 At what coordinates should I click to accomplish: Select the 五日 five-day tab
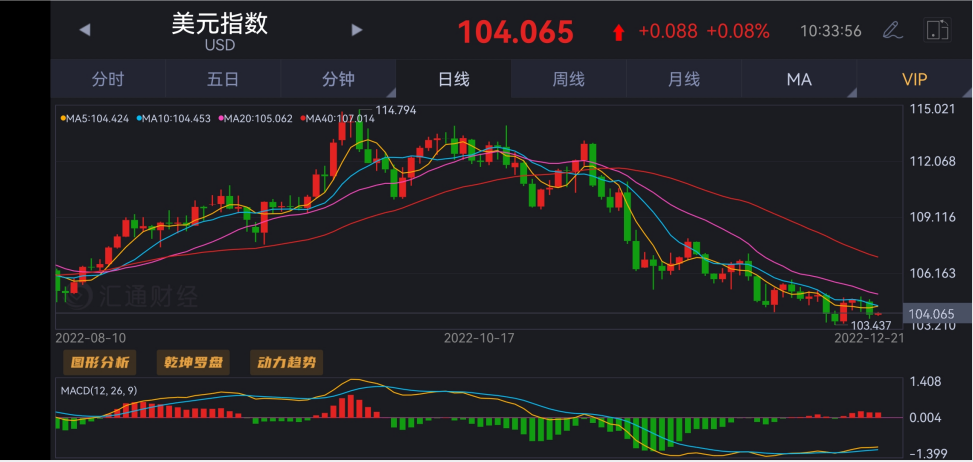[x=223, y=80]
